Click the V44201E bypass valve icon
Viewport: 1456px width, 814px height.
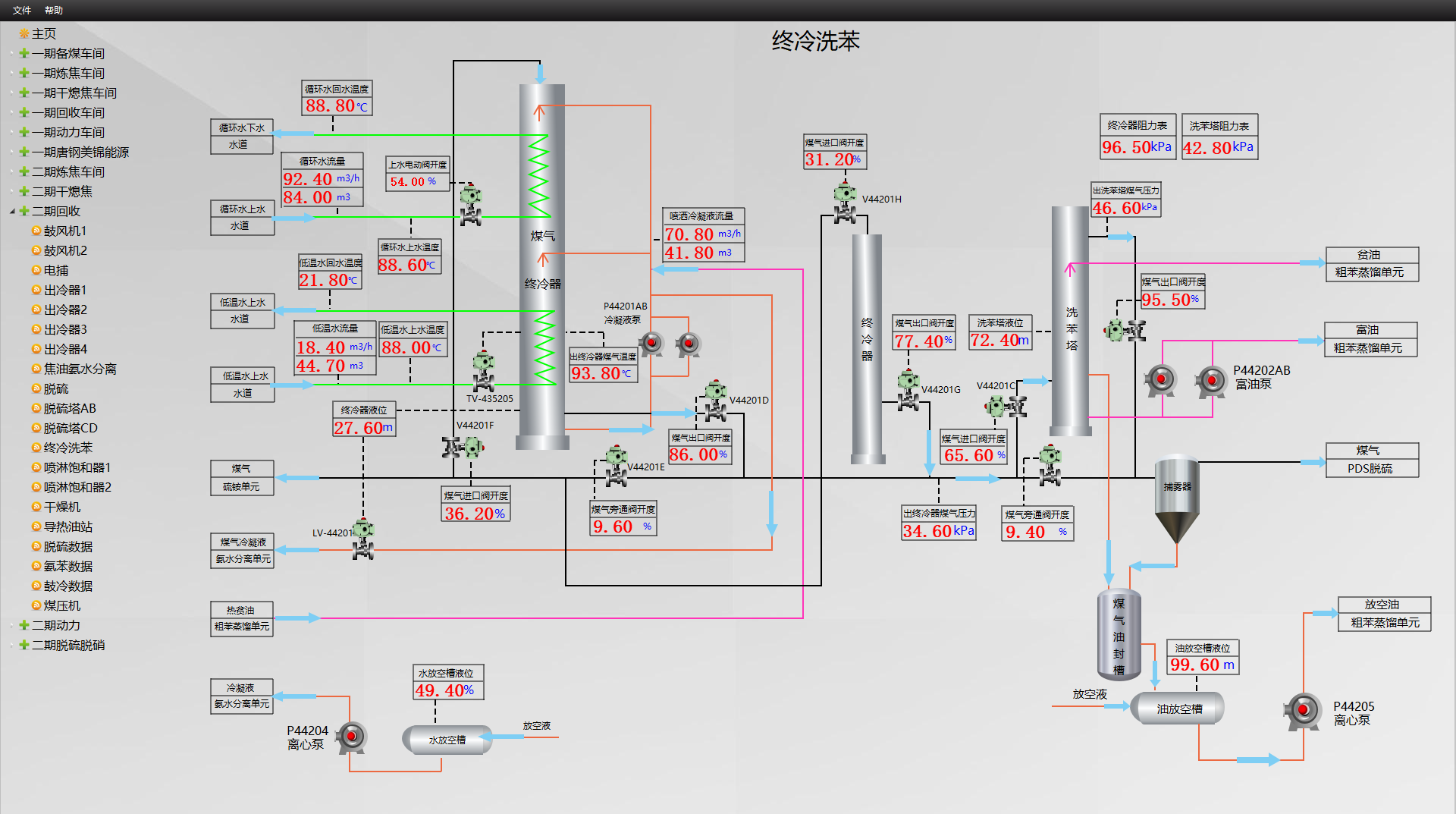(616, 466)
